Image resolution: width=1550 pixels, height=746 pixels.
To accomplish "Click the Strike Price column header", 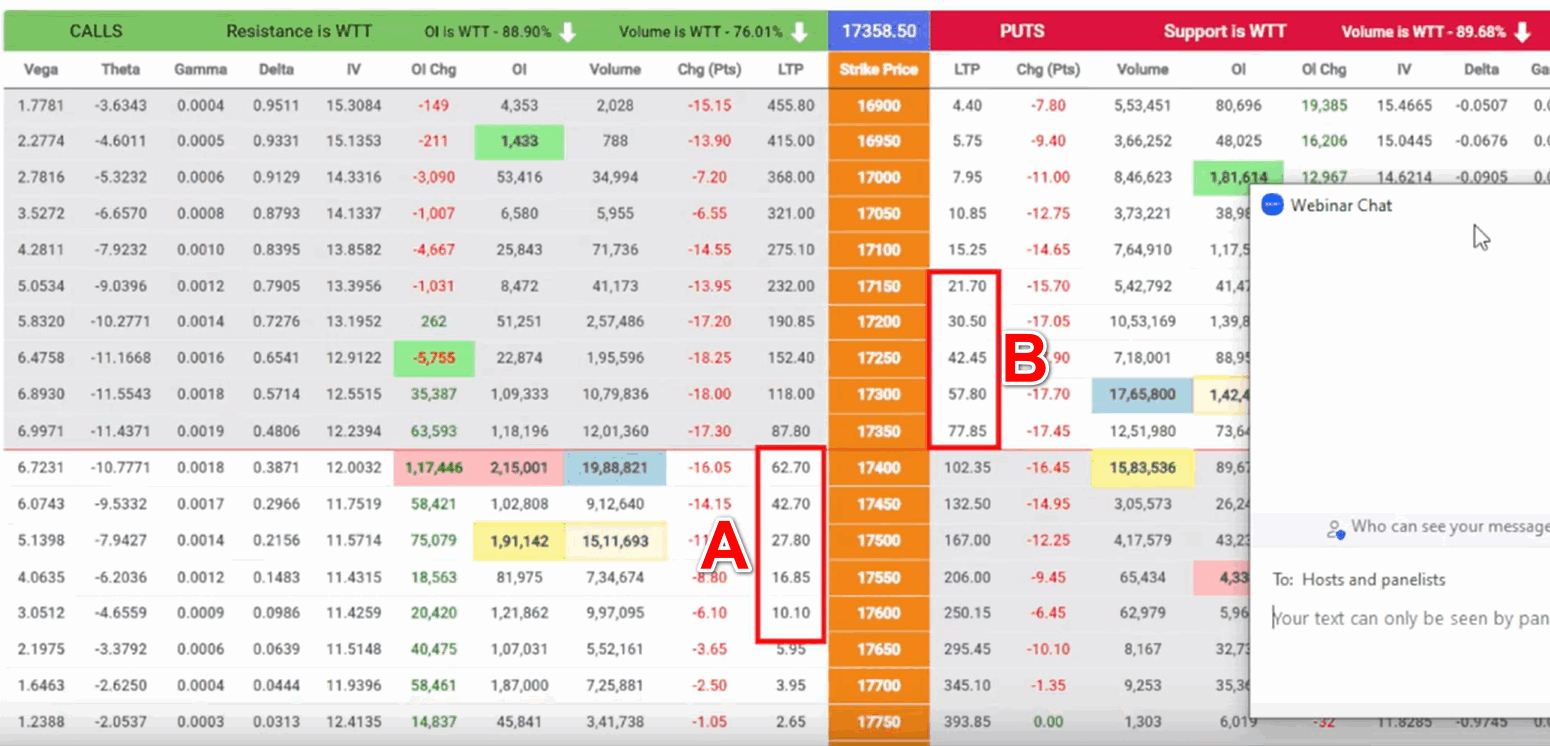I will coord(878,69).
